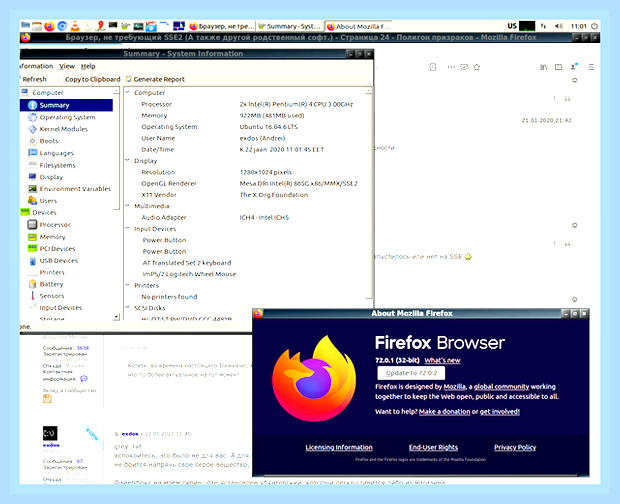620x504 pixels.
Task: Select Processor under Devices in sidebar
Action: 55,225
